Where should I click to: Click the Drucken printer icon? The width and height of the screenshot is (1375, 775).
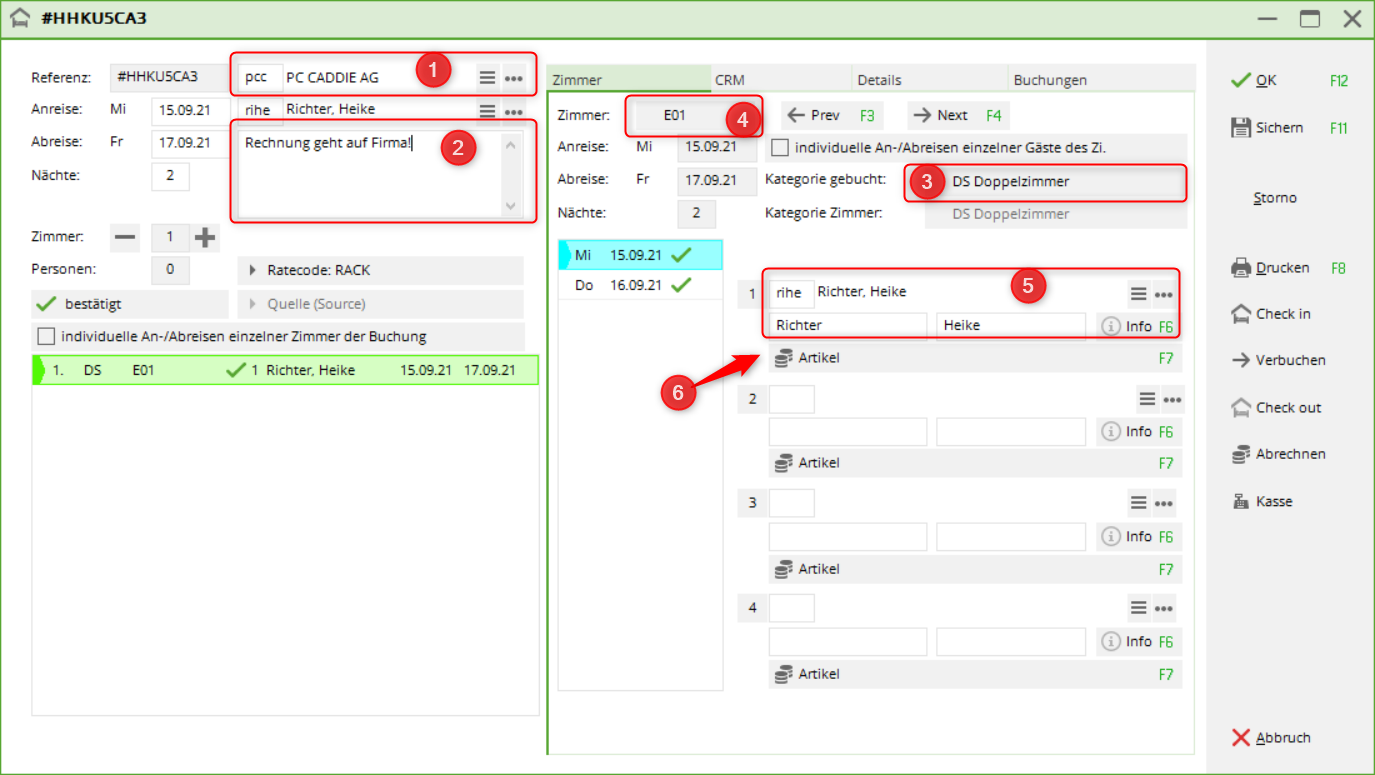tap(1241, 268)
